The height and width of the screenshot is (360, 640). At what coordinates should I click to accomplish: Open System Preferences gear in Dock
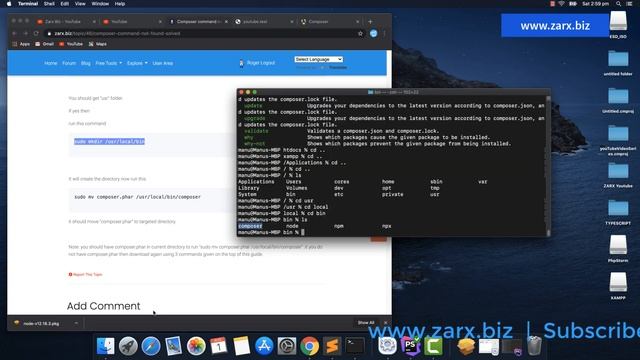coord(287,346)
